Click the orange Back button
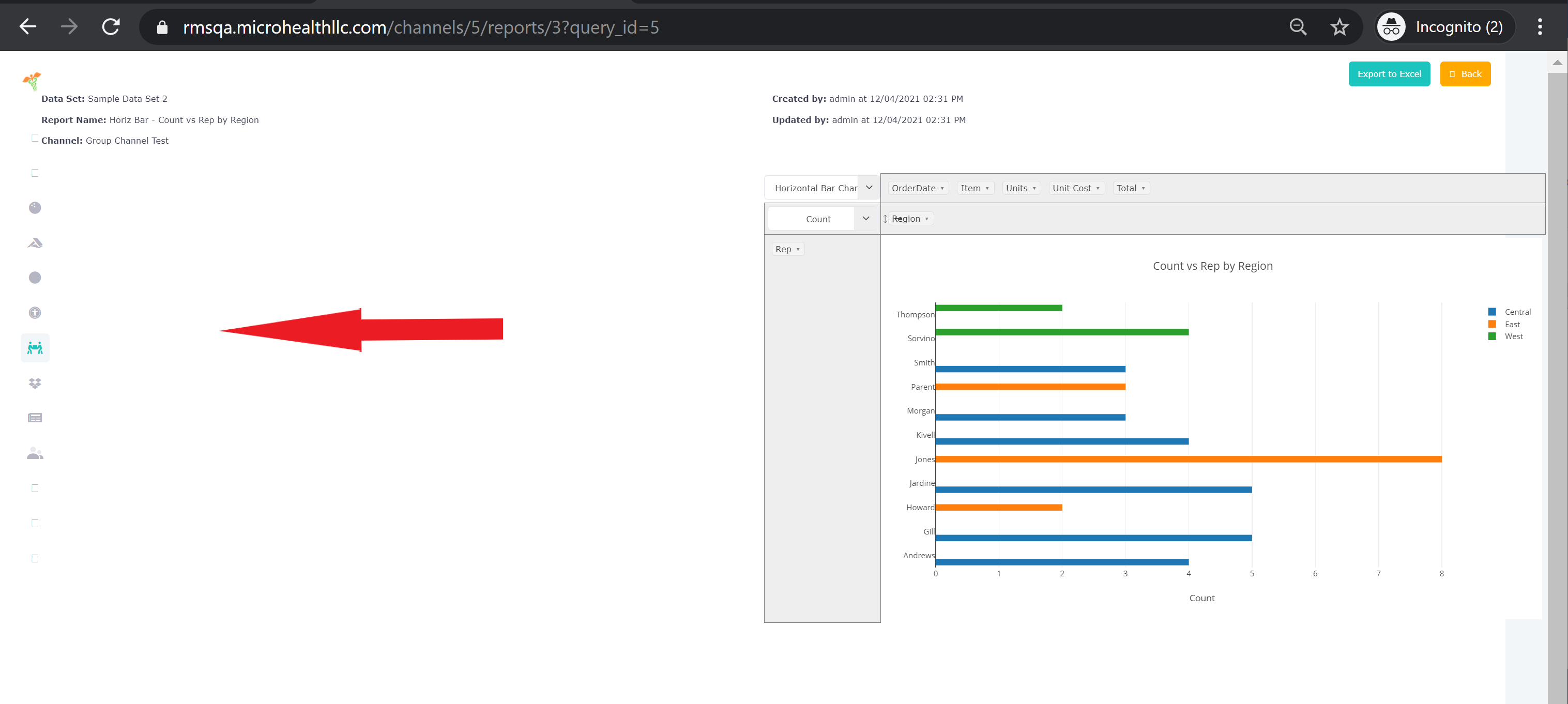This screenshot has height=704, width=1568. 1465,73
